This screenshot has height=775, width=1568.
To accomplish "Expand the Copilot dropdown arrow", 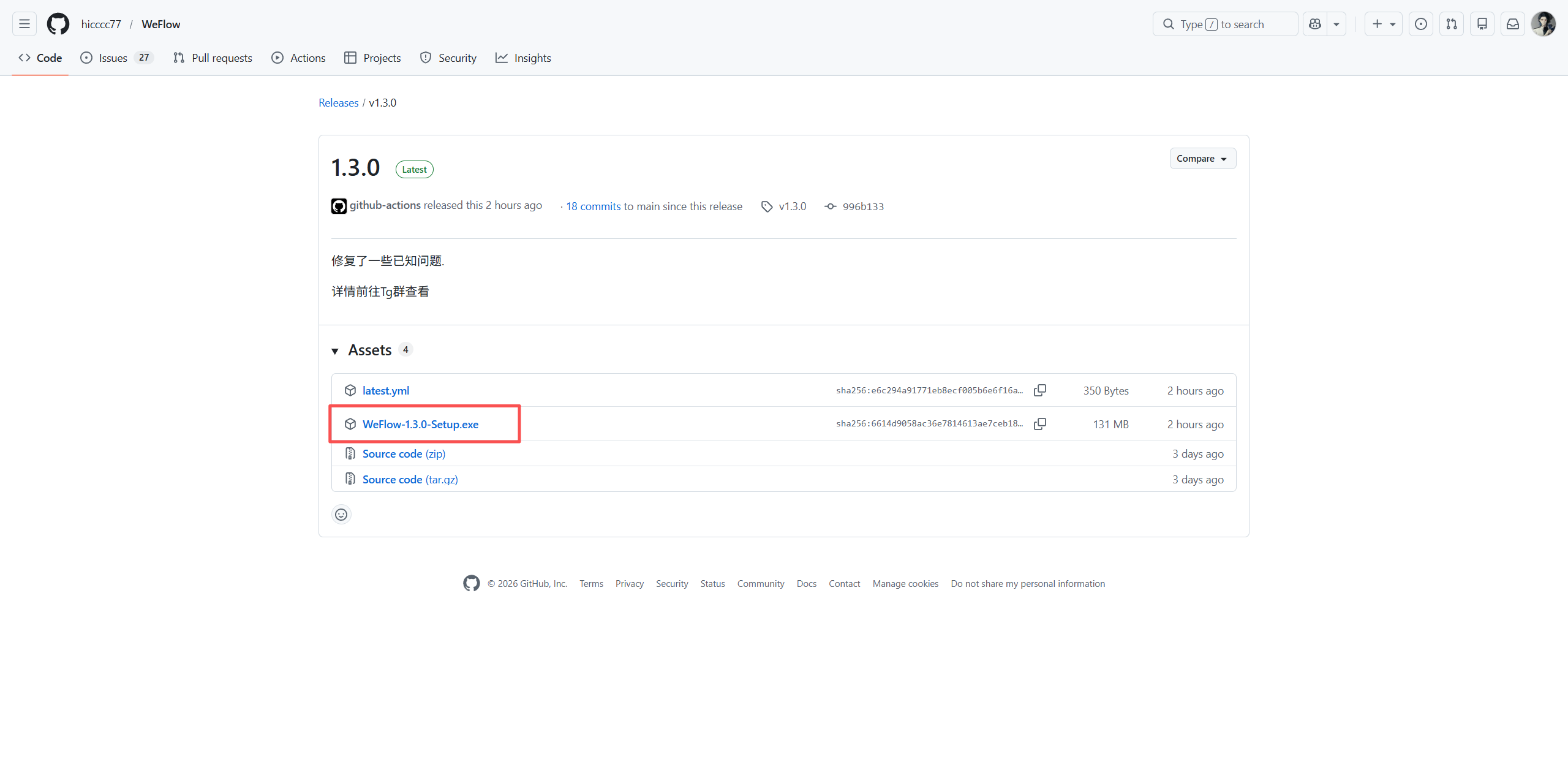I will coord(1336,24).
